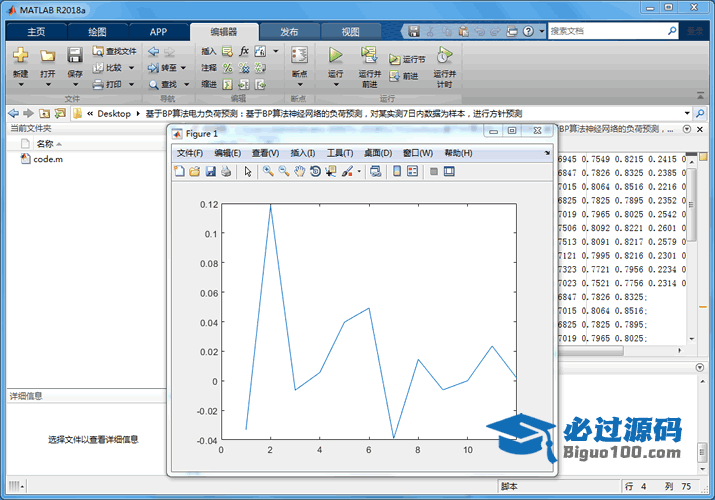Select the Pan hand tool in Figure 1

coord(299,171)
